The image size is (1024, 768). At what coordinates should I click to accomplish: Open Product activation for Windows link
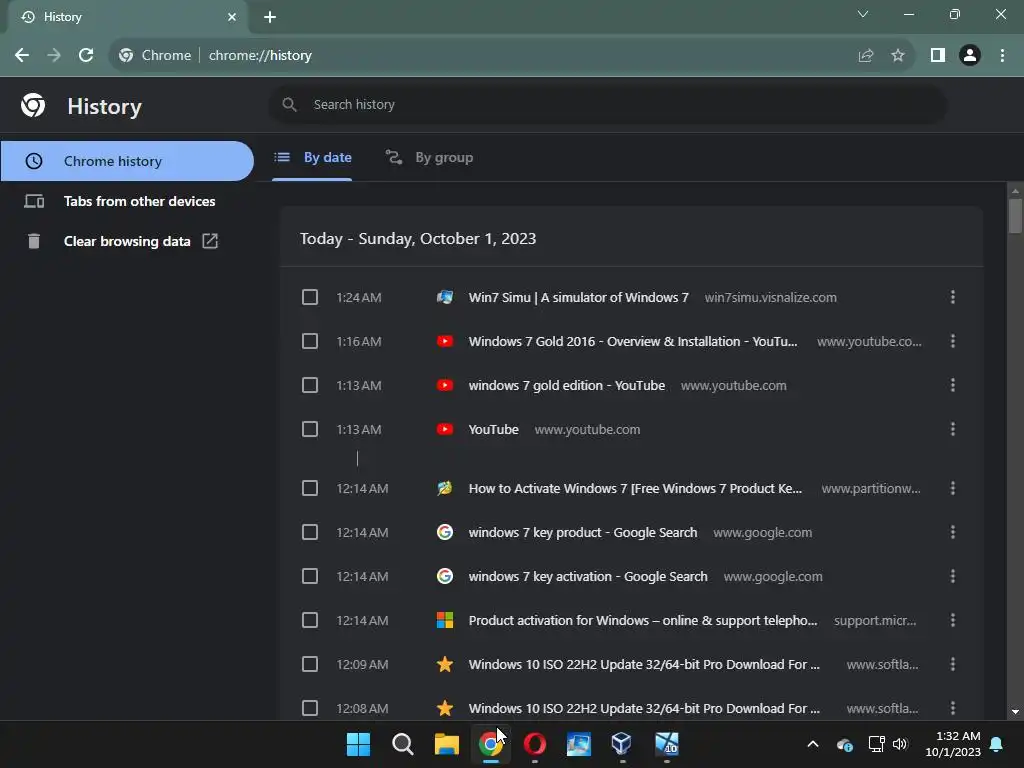[x=643, y=620]
